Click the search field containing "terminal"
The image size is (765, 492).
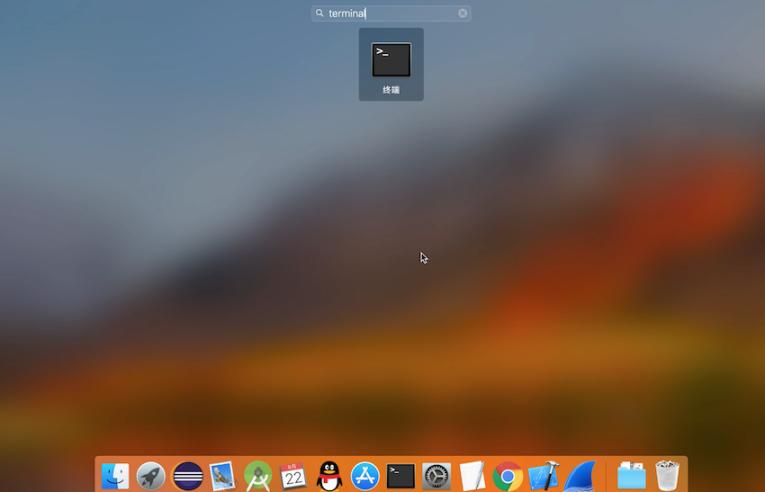pos(390,13)
